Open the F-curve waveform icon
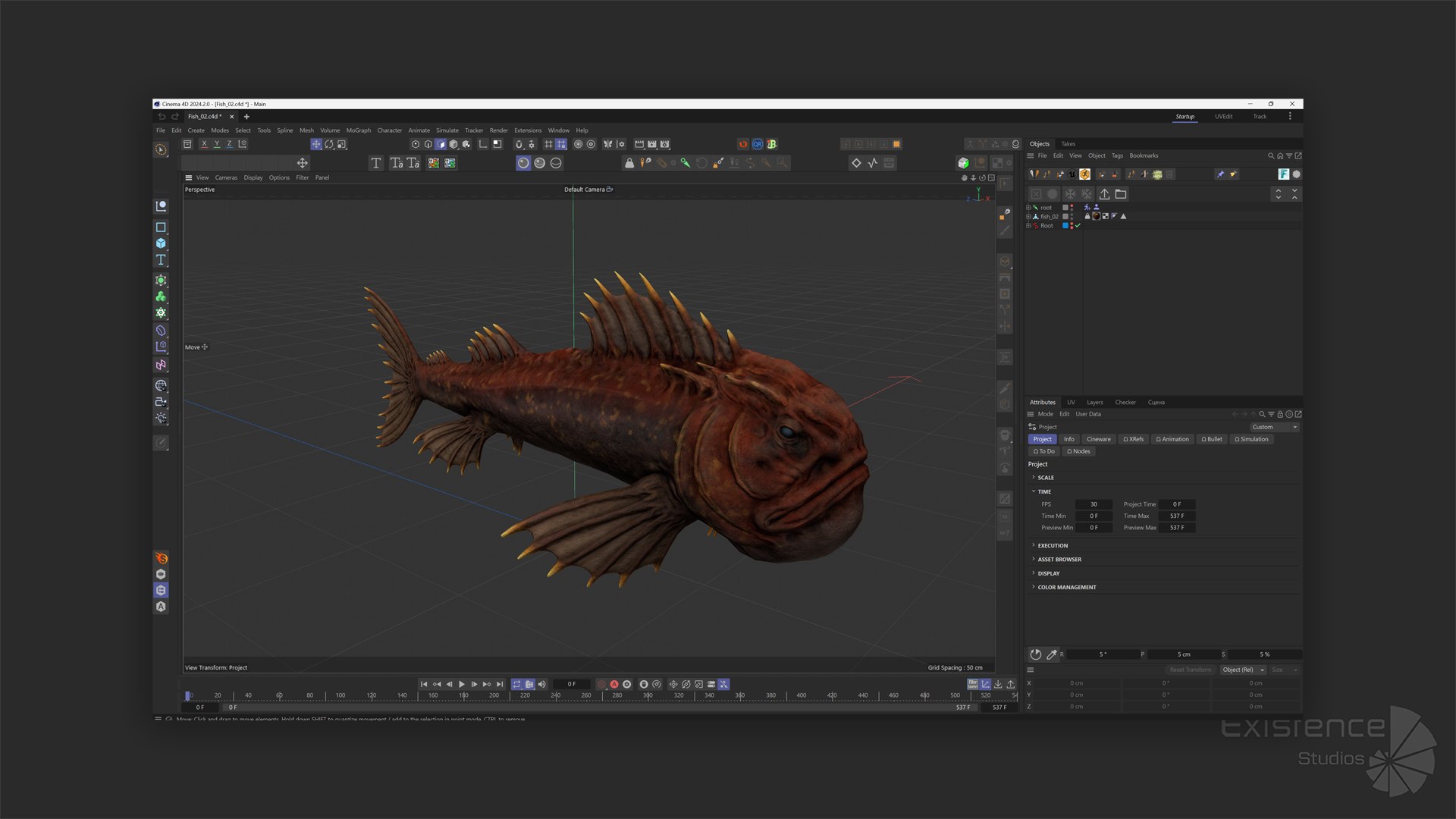This screenshot has height=819, width=1456. 873,163
